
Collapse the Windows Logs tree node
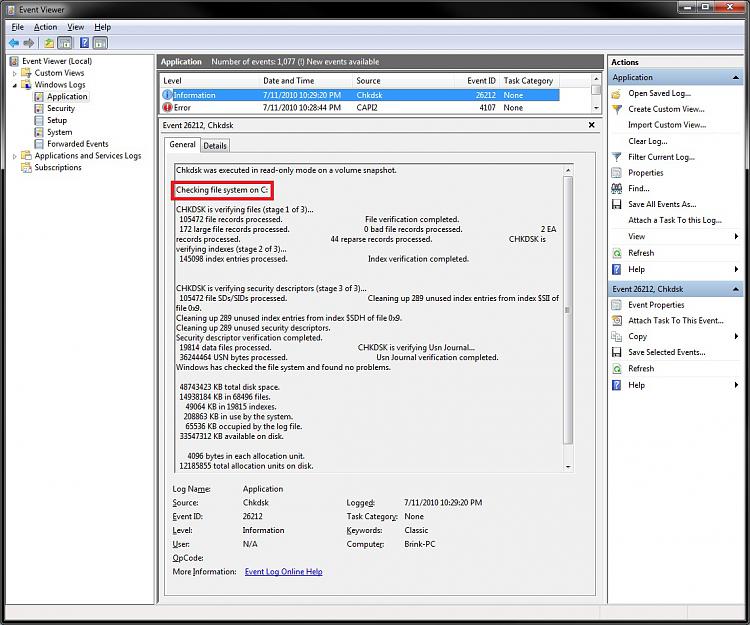(14, 85)
